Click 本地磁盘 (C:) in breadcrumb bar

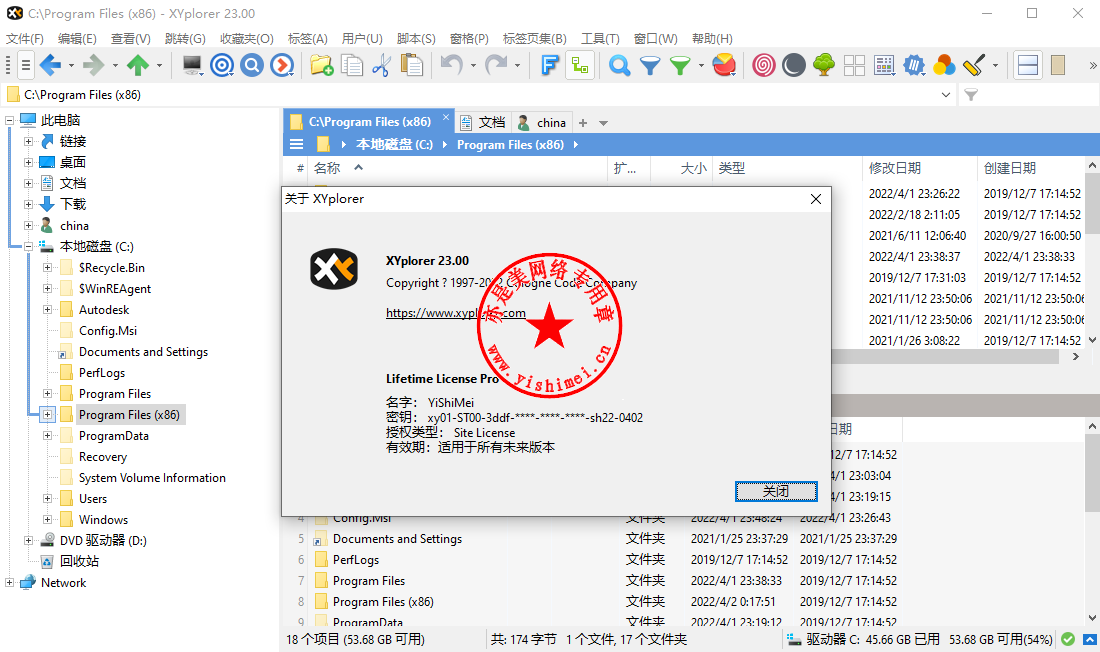click(x=394, y=145)
